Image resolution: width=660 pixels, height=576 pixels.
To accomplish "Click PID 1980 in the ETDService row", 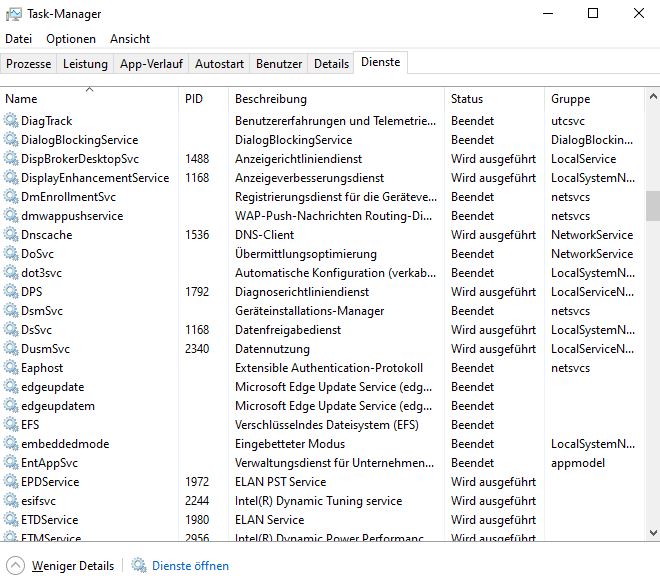I will click(197, 520).
